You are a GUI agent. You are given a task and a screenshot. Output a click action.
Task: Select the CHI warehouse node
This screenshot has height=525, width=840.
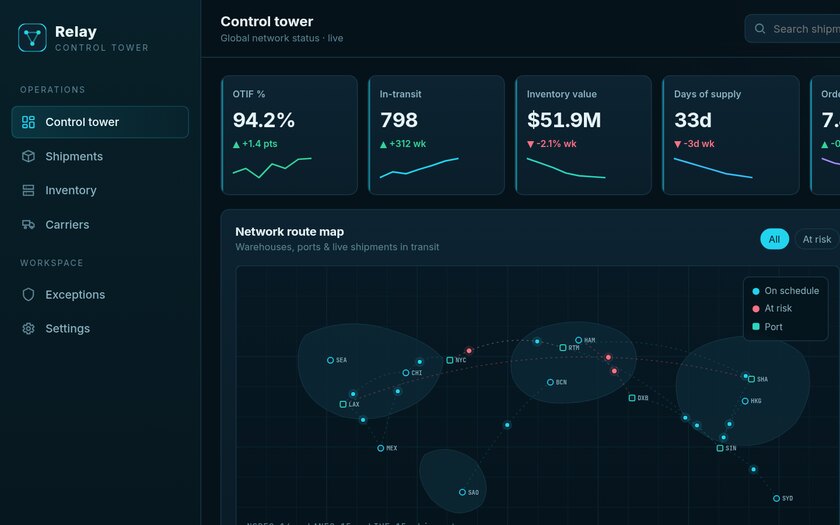pos(406,373)
